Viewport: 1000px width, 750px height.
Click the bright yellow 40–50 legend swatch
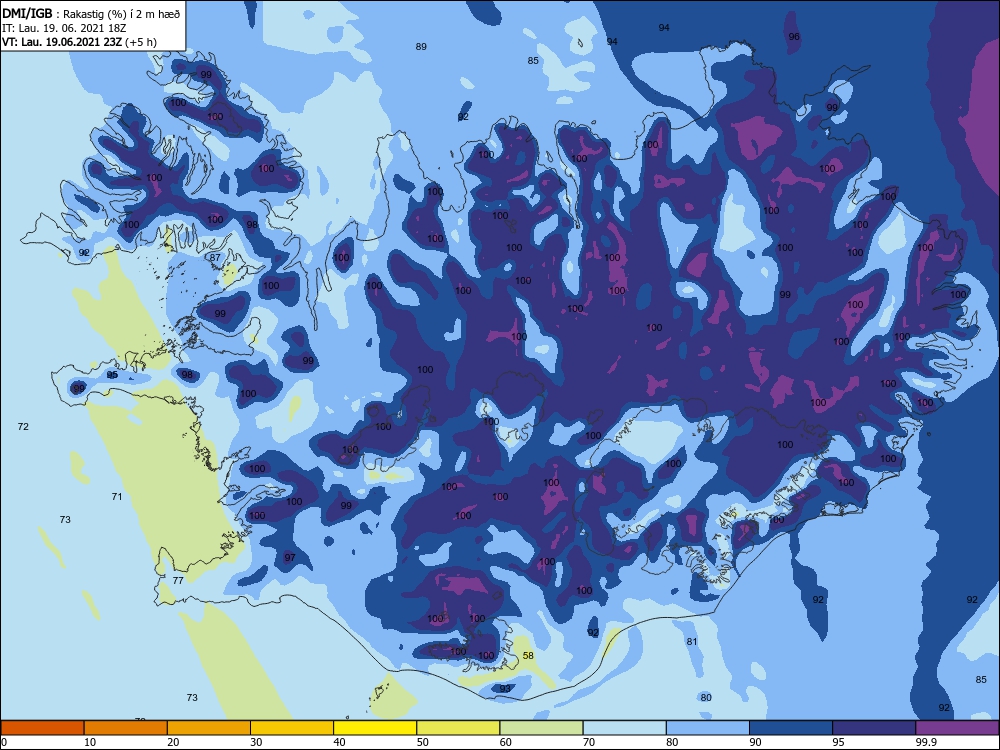pyautogui.click(x=375, y=728)
